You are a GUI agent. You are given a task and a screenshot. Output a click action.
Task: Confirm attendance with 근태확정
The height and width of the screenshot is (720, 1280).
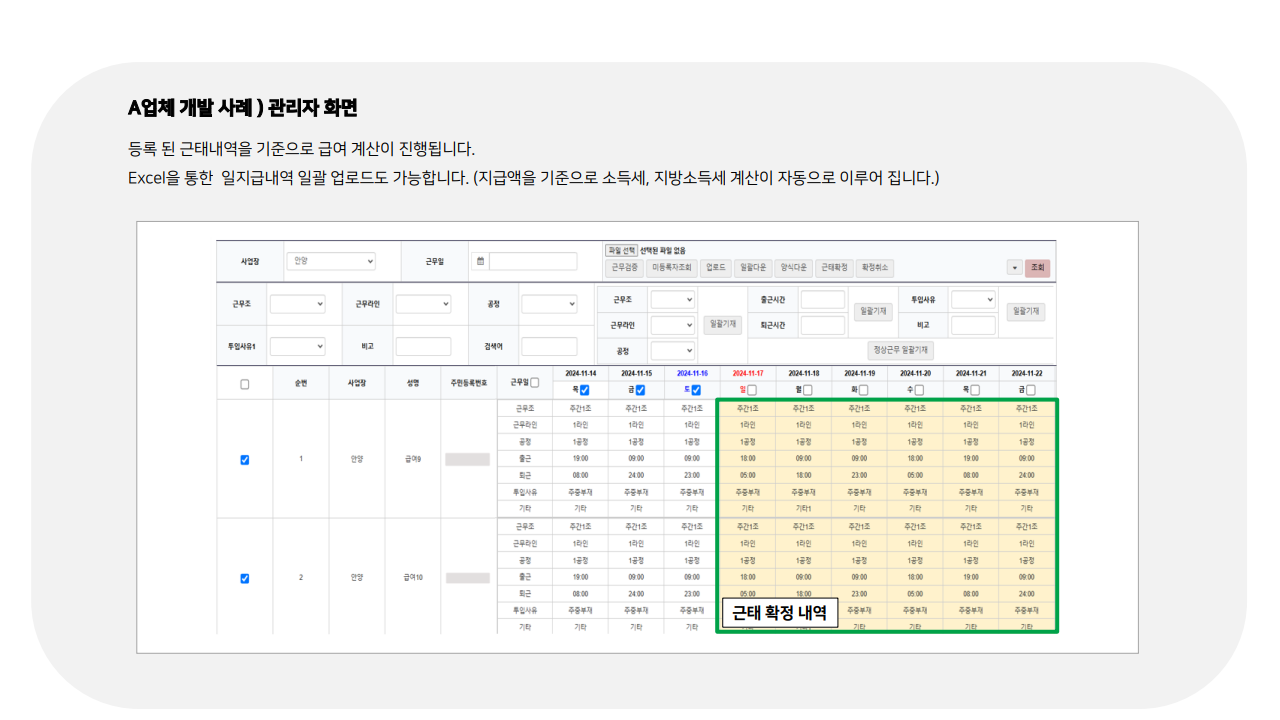(832, 266)
